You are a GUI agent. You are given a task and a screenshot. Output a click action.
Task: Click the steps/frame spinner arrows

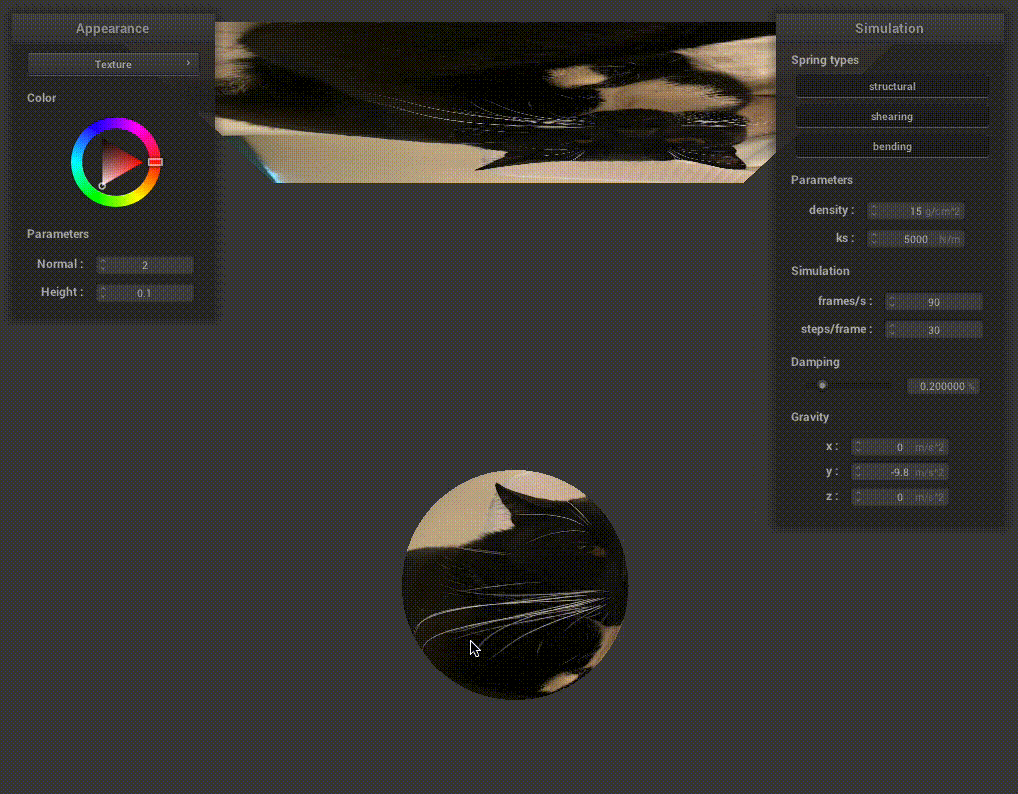[892, 330]
